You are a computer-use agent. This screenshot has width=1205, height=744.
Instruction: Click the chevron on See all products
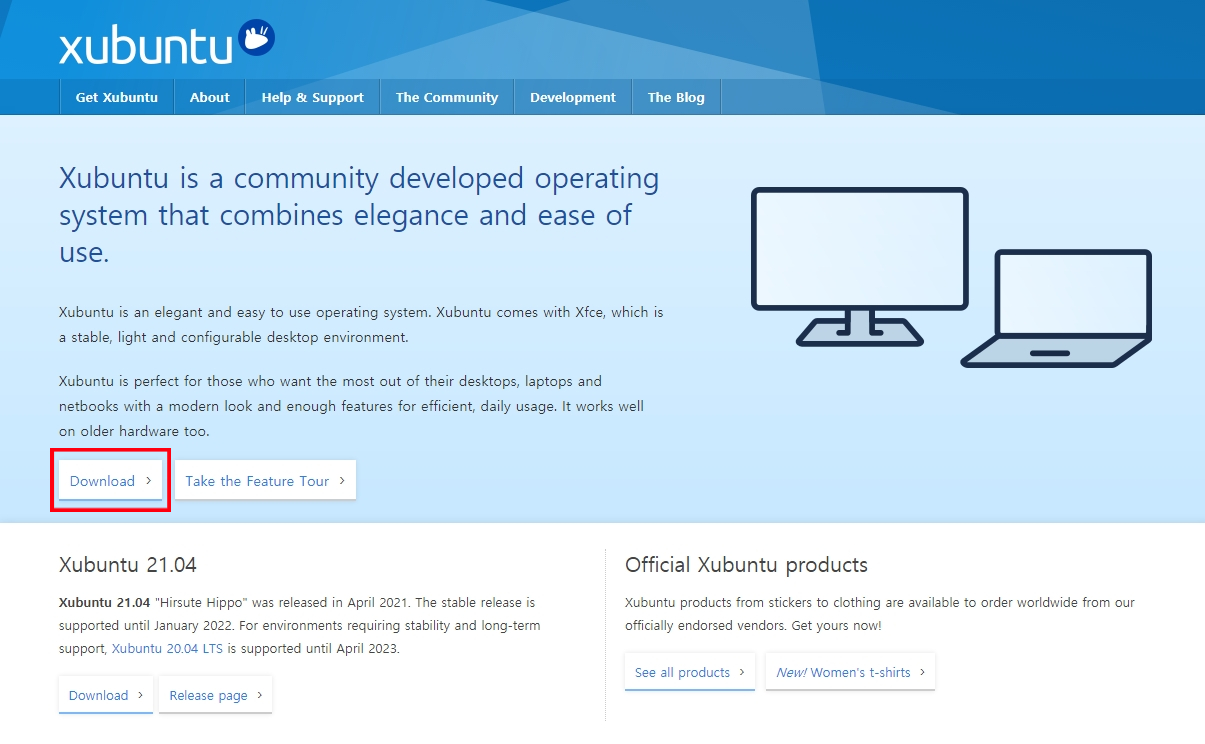tap(742, 672)
